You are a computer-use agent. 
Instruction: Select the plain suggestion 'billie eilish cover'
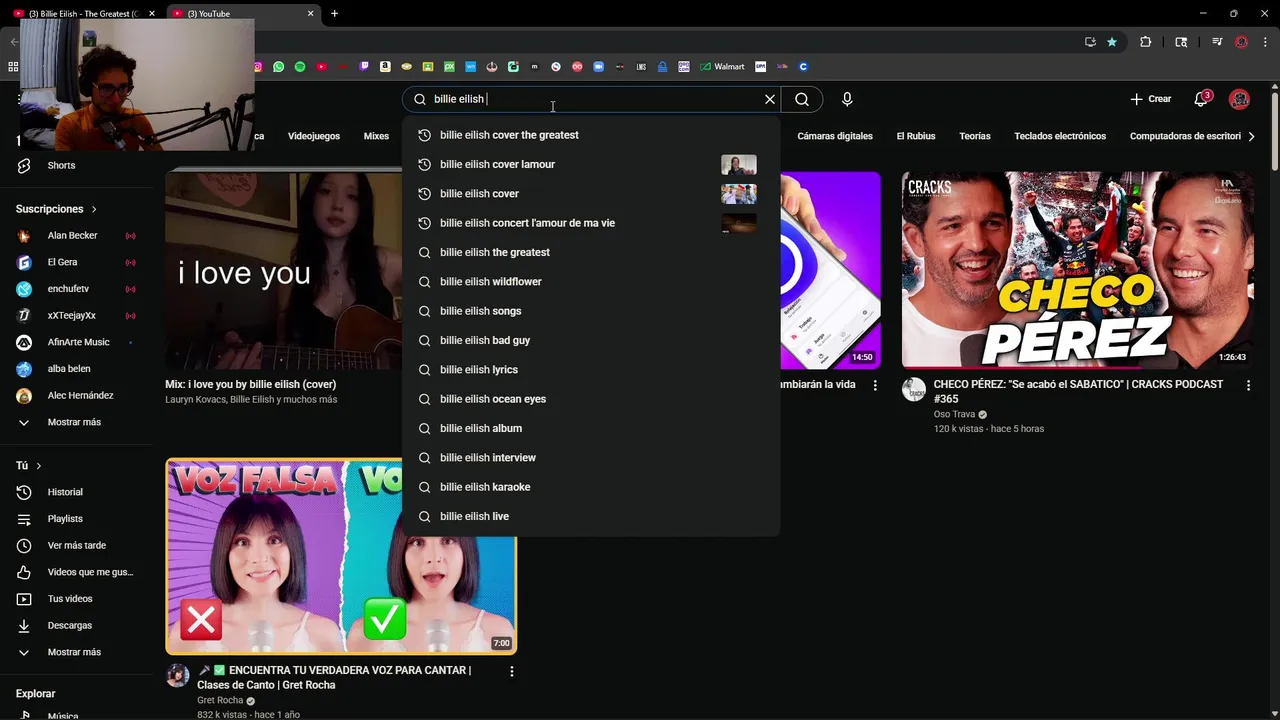point(591,193)
